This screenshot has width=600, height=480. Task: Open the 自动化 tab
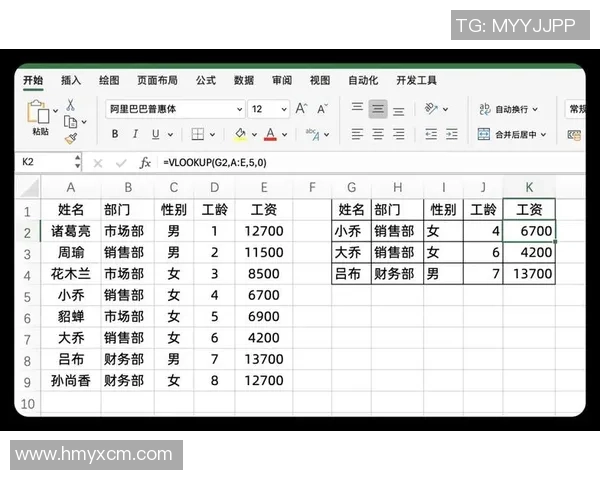(x=363, y=80)
